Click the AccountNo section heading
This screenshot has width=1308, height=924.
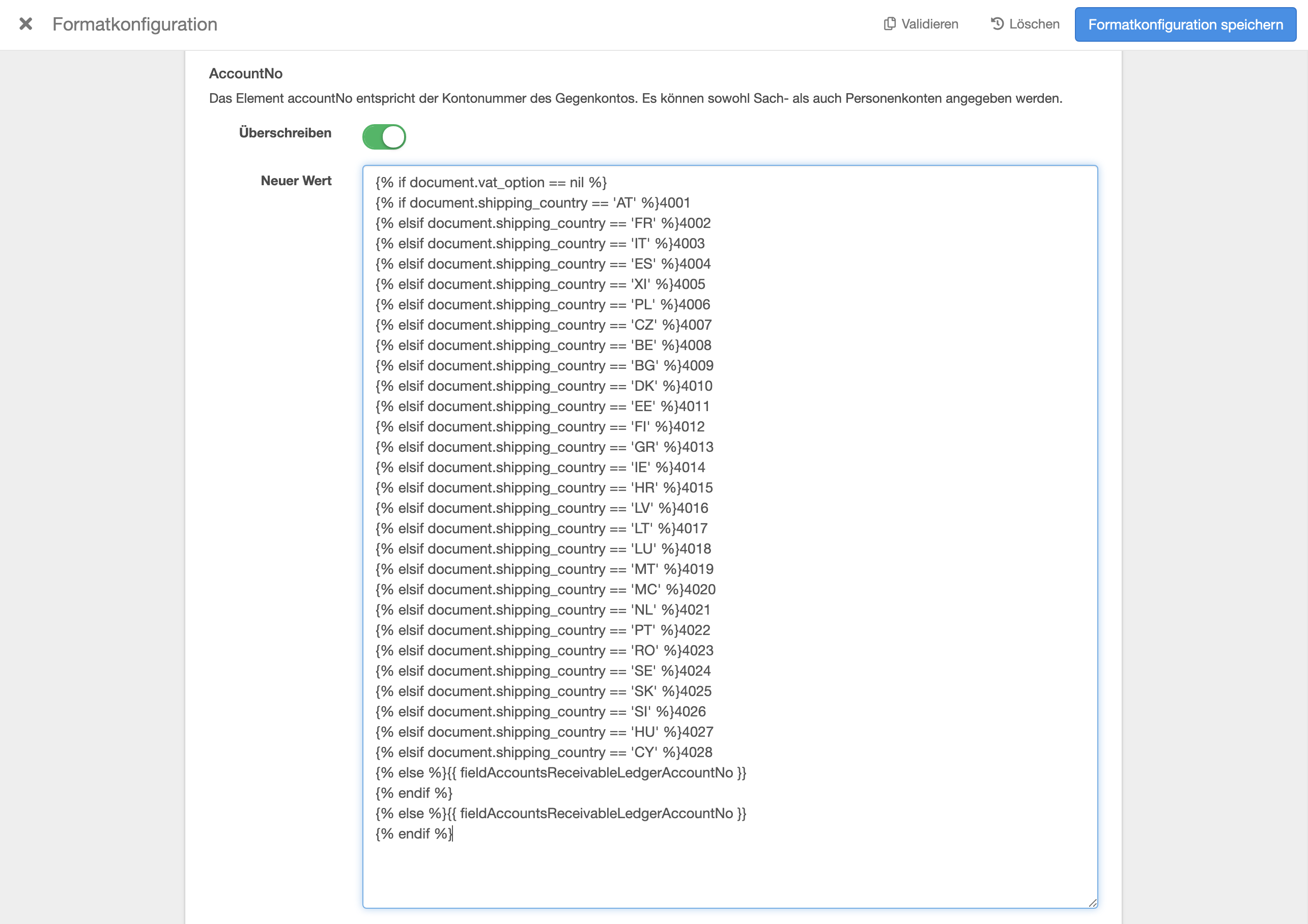click(245, 73)
